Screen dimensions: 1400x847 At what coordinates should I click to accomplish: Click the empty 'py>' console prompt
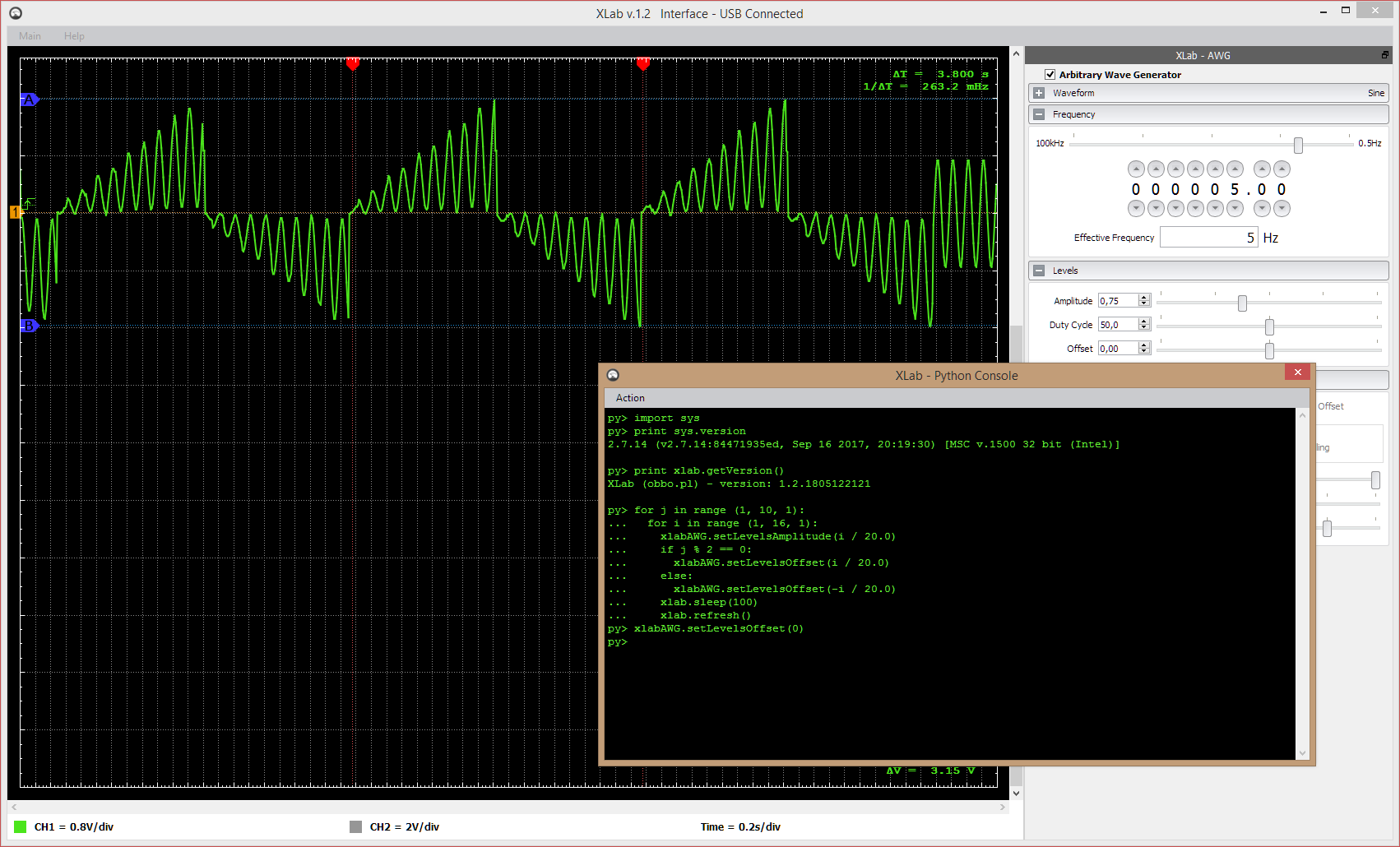[x=617, y=641]
